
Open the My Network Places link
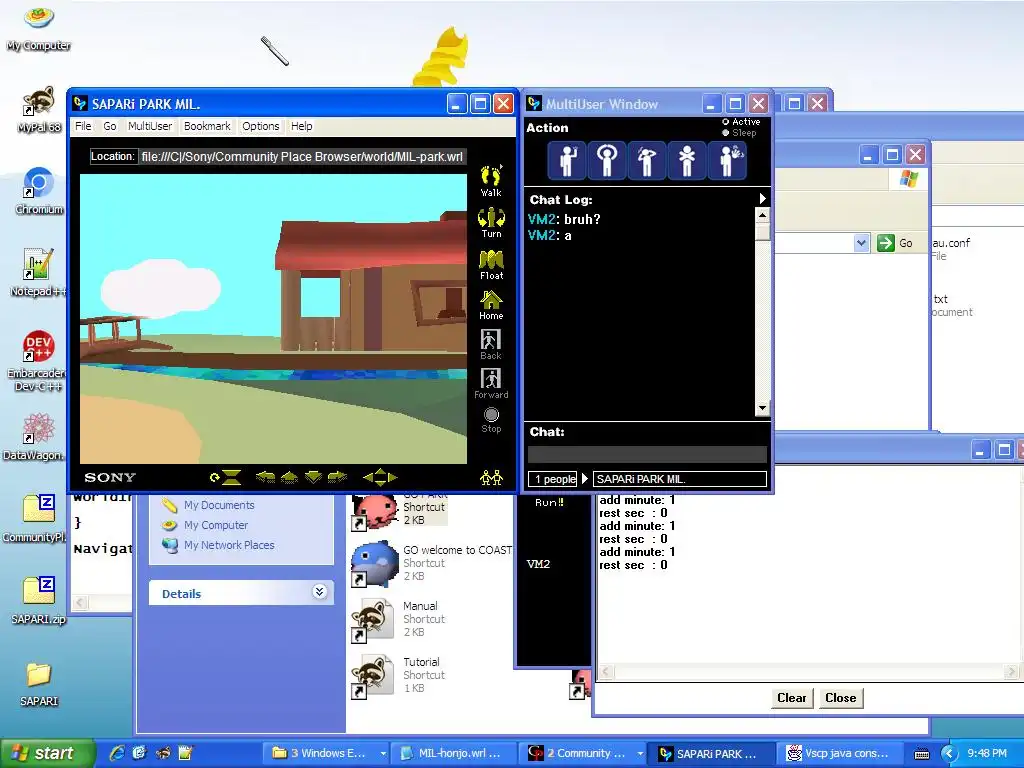pos(229,545)
